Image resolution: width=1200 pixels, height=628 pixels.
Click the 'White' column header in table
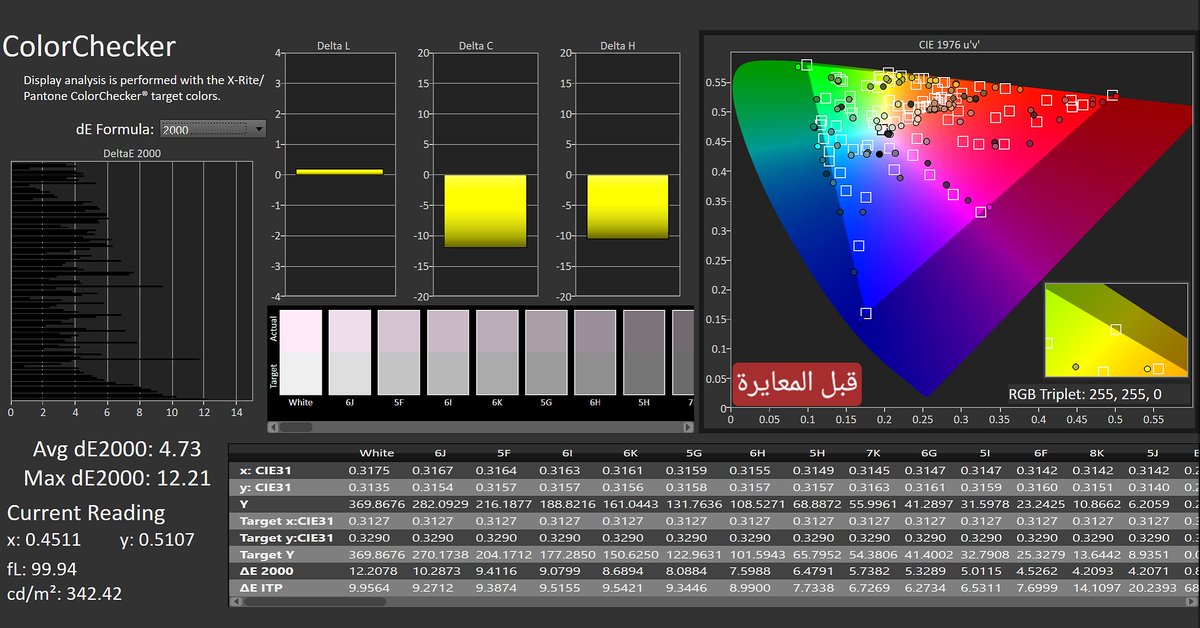pyautogui.click(x=376, y=452)
